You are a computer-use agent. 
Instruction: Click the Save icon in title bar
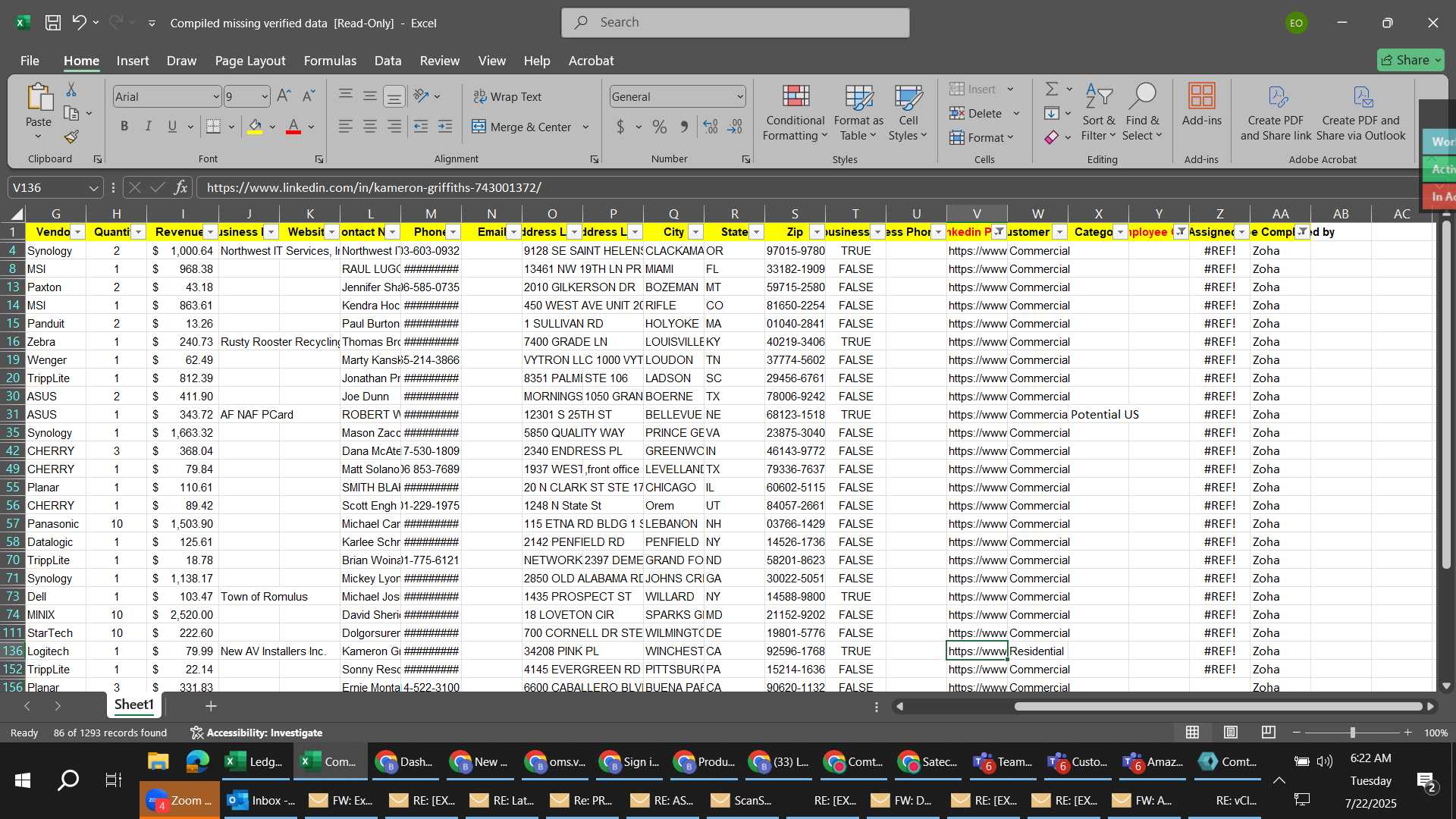53,23
